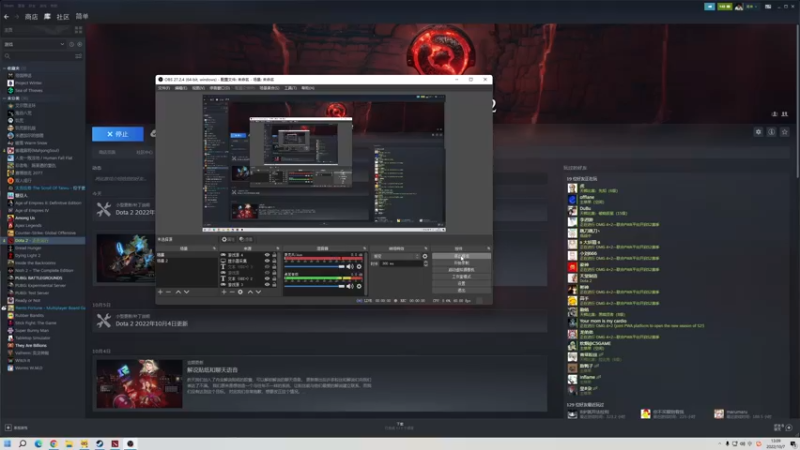Click OBS start virtual camera button
This screenshot has width=800, height=450.
(461, 269)
